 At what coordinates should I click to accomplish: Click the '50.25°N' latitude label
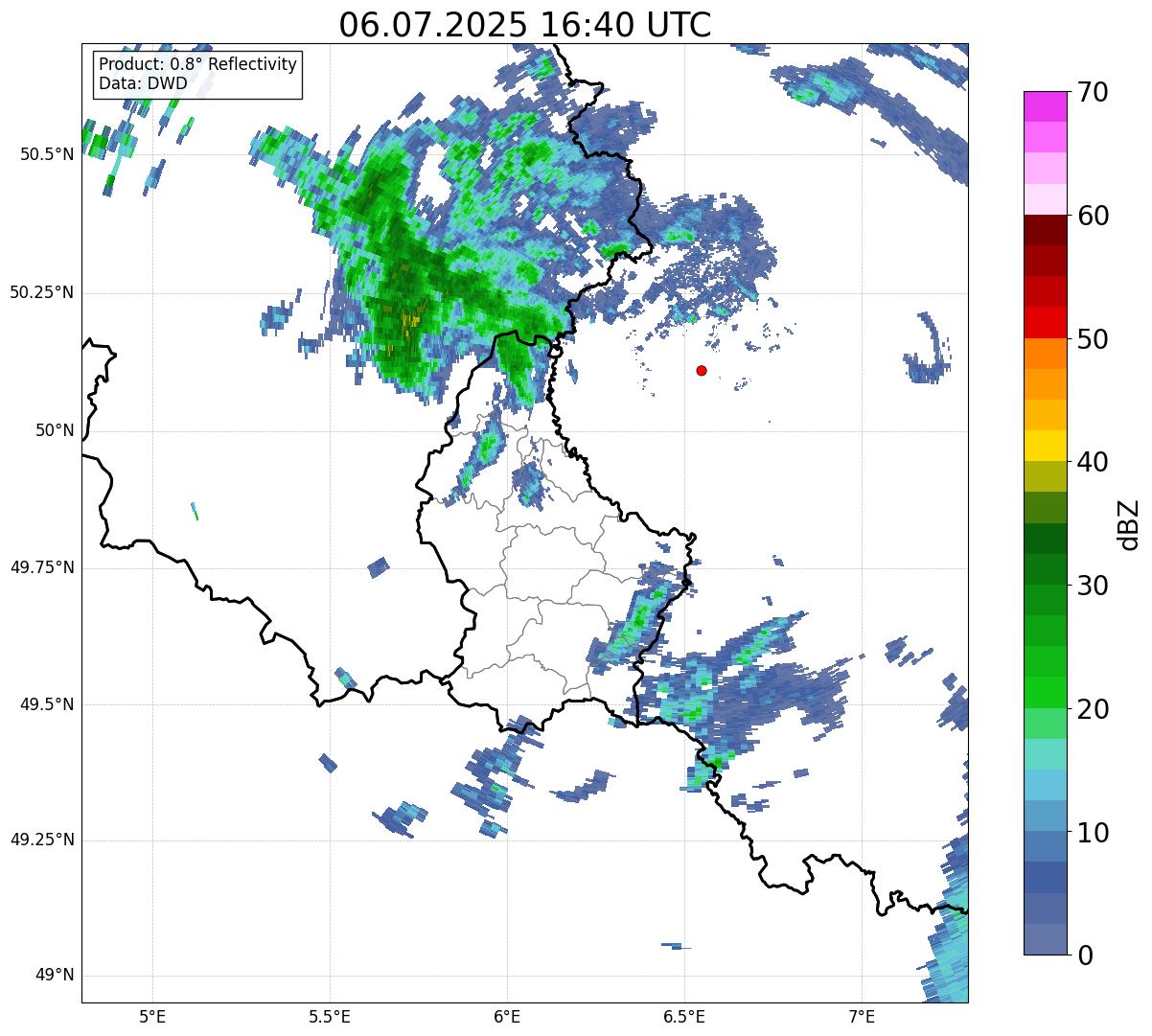click(x=41, y=292)
